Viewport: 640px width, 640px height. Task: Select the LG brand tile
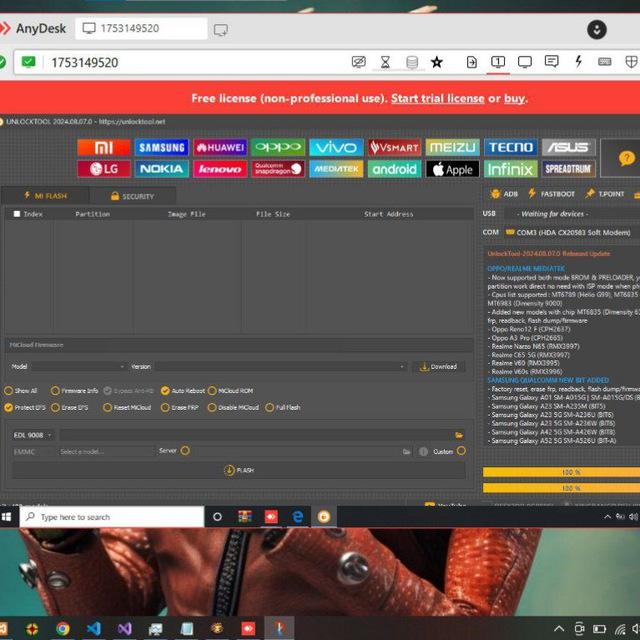[104, 169]
